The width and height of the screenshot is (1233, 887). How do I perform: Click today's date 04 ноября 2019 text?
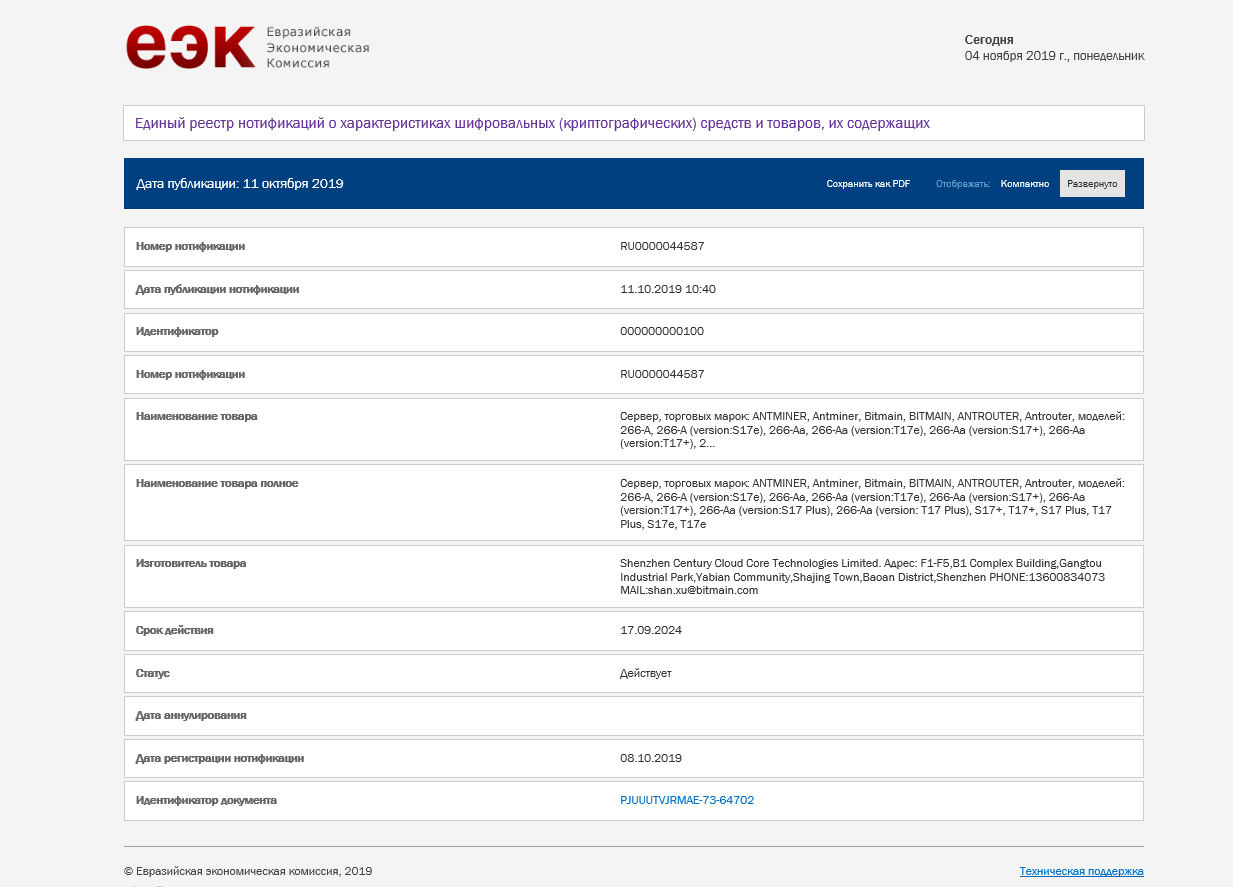(1054, 56)
